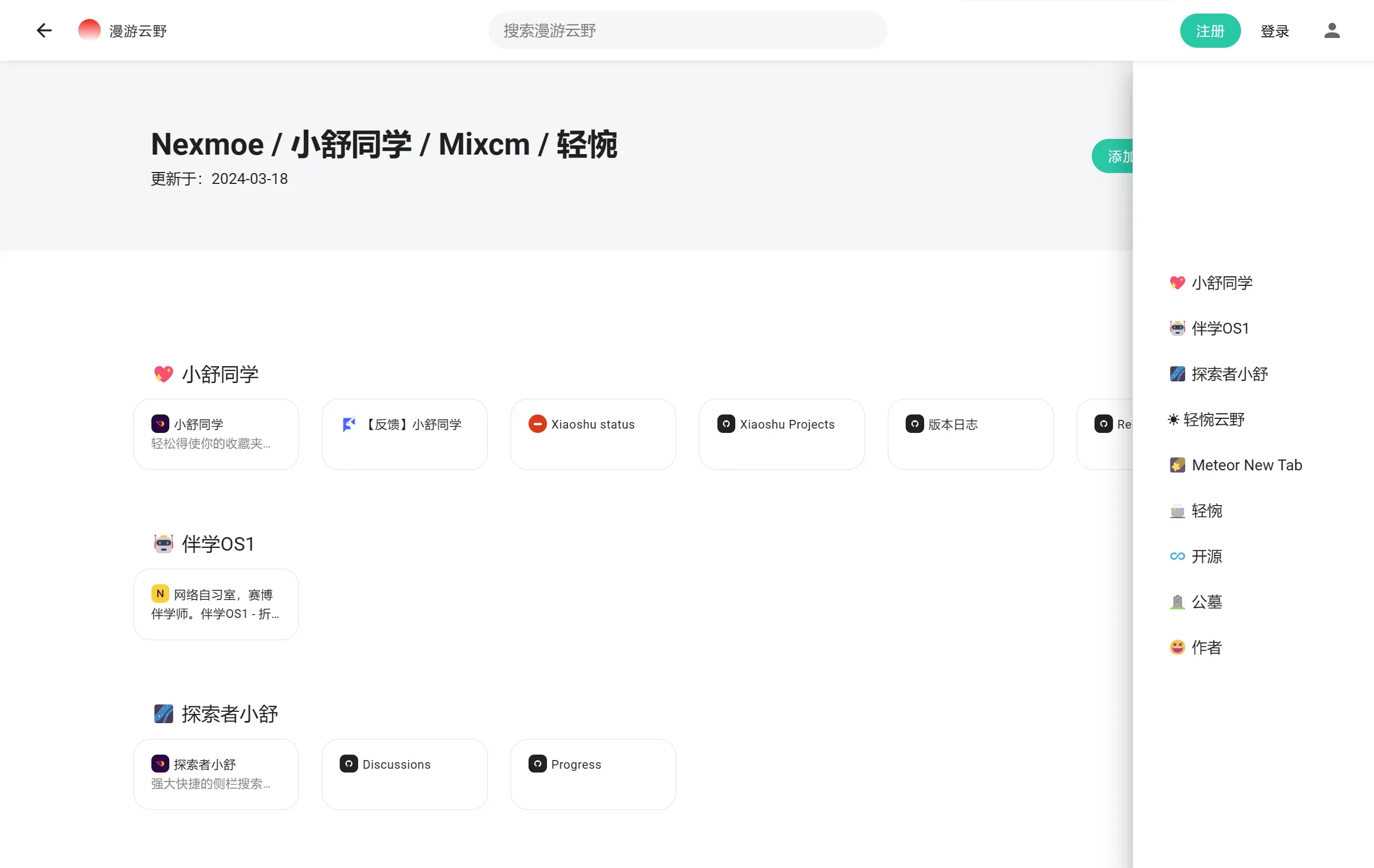Click the robot icon beside 伴学OS1 heading
Image resolution: width=1374 pixels, height=868 pixels.
[163, 544]
